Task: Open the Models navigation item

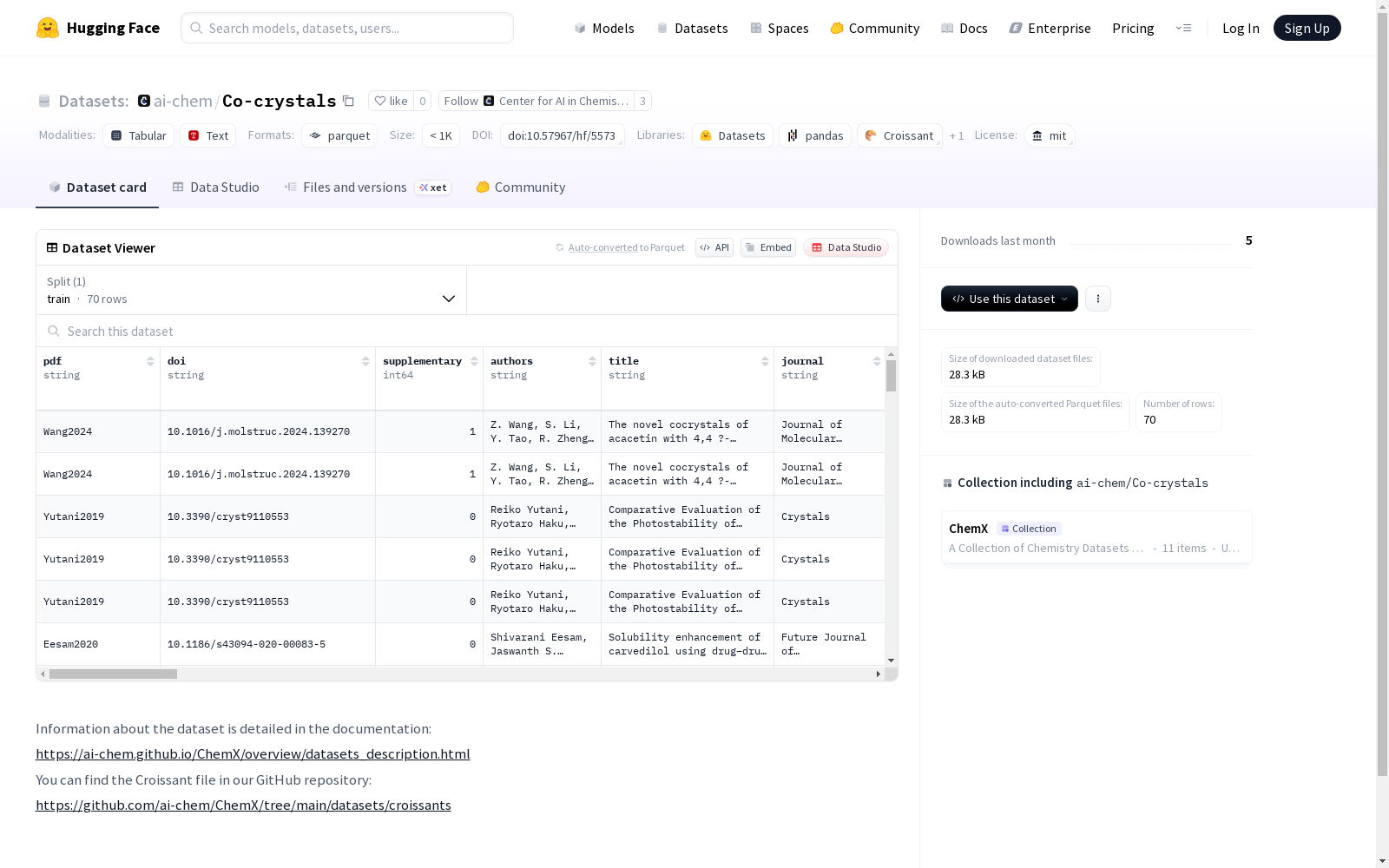Action: [604, 28]
